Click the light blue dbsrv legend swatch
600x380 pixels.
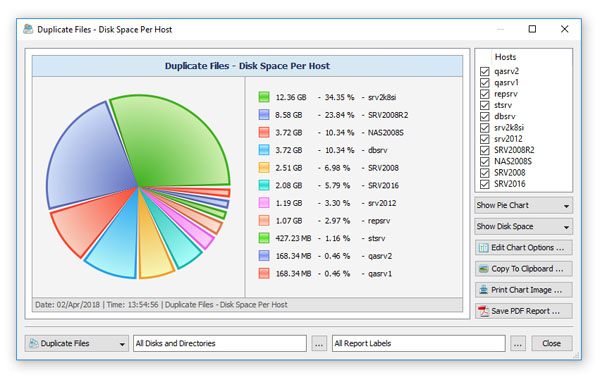pyautogui.click(x=264, y=150)
